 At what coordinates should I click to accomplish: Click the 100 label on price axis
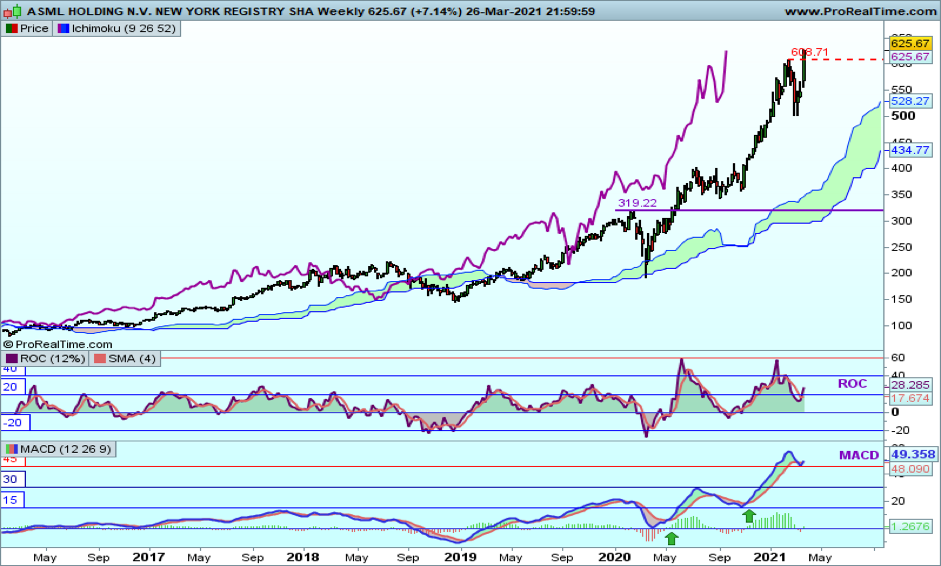pyautogui.click(x=901, y=325)
